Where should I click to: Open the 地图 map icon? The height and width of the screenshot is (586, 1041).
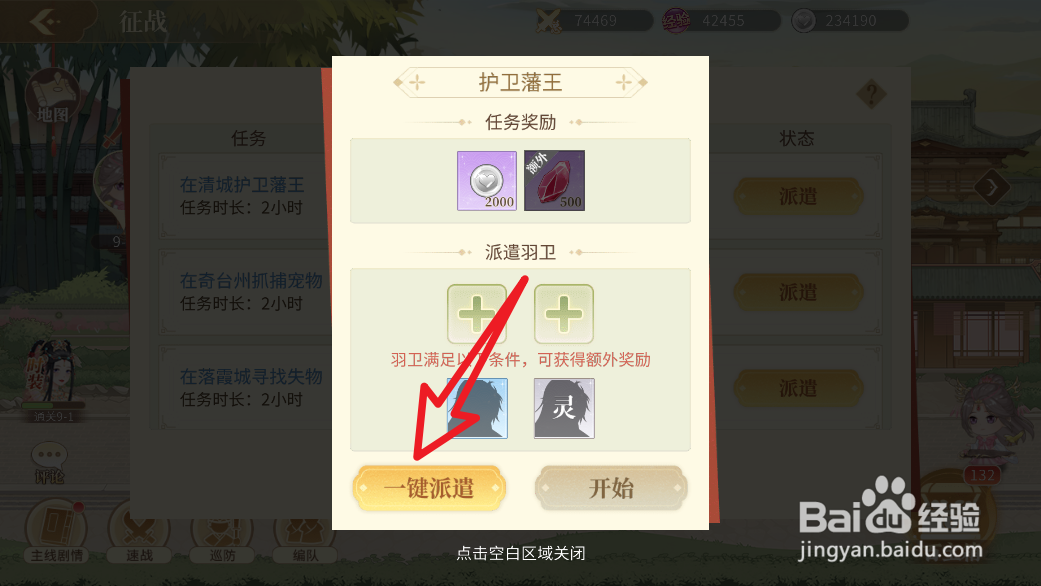(x=52, y=97)
